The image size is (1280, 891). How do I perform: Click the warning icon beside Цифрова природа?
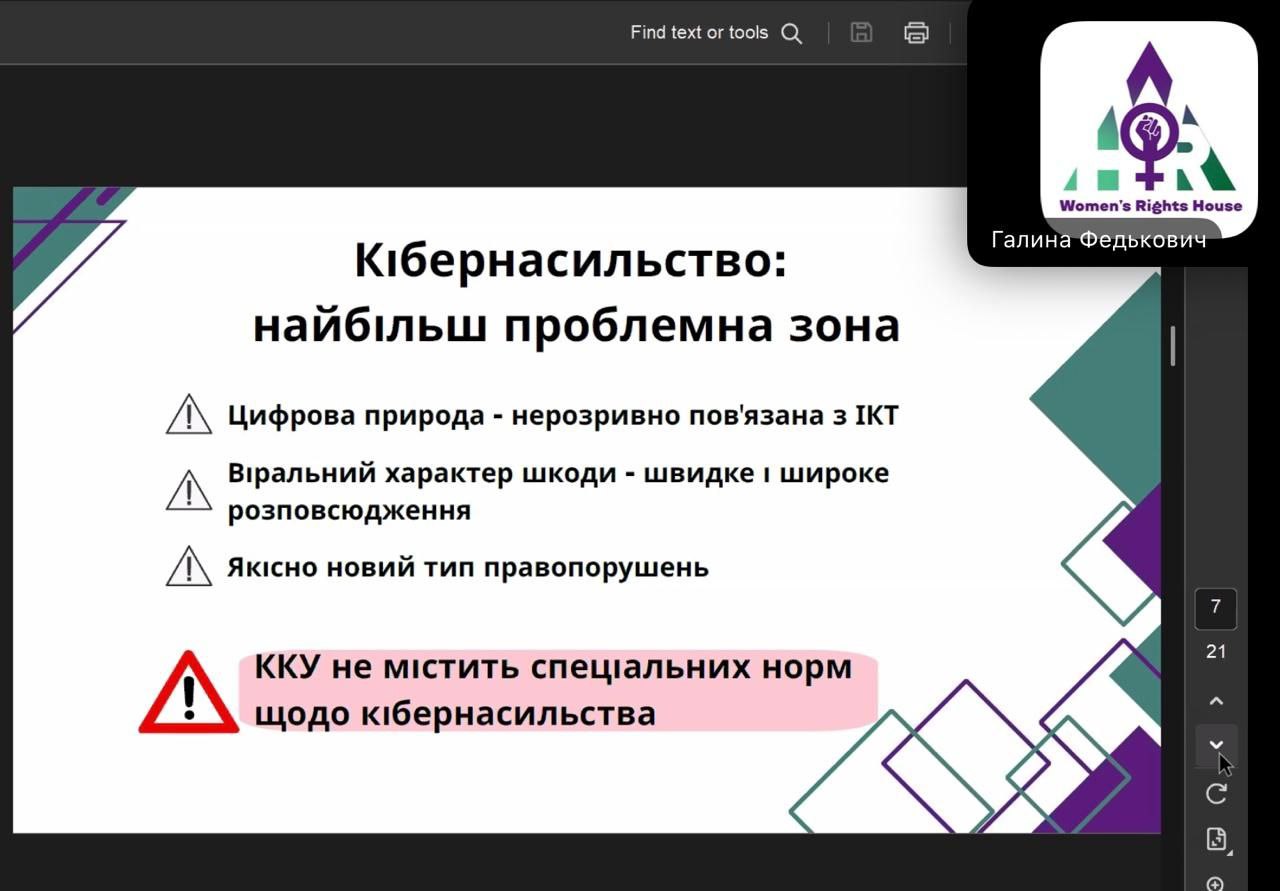pos(188,415)
